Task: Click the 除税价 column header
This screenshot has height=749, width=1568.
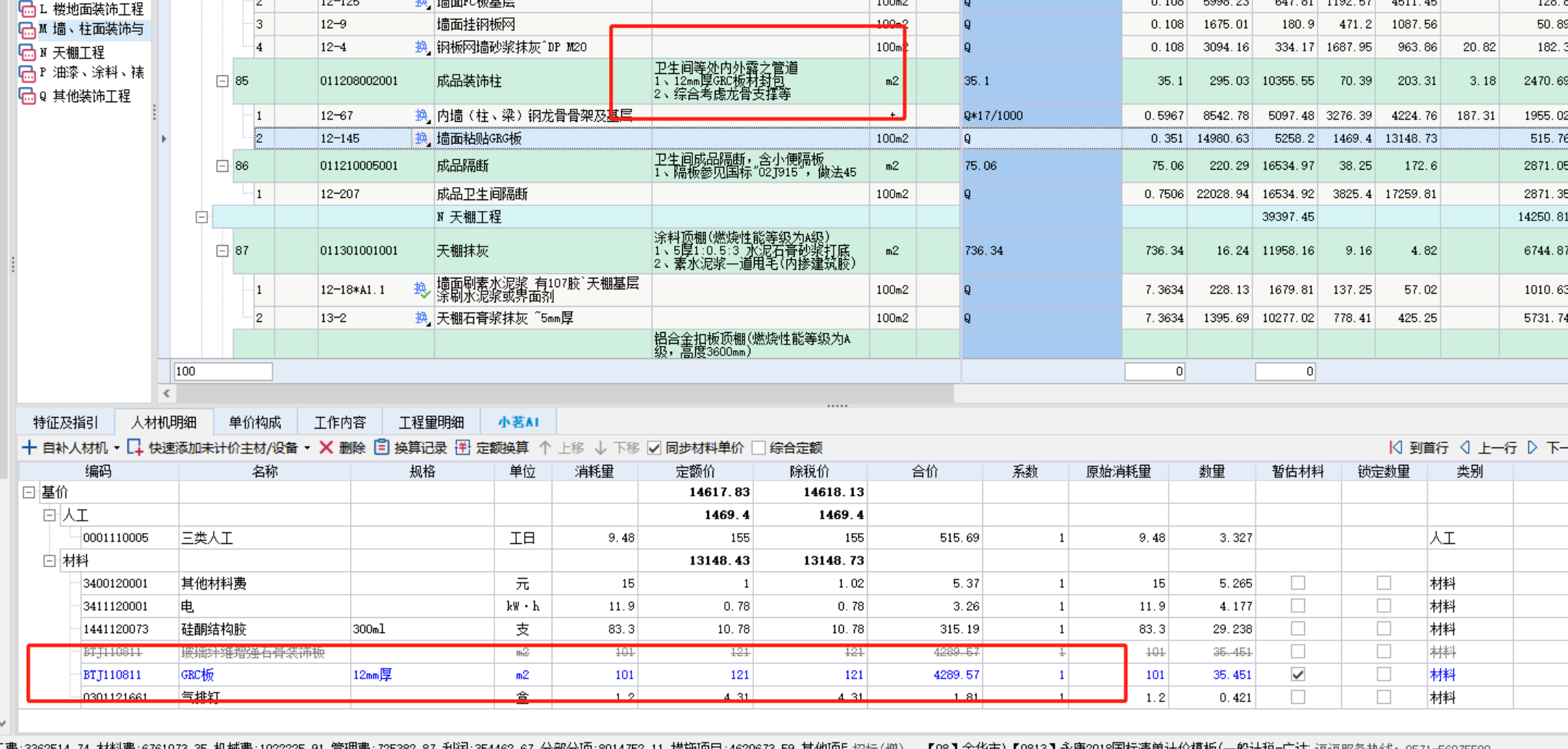Action: click(810, 471)
